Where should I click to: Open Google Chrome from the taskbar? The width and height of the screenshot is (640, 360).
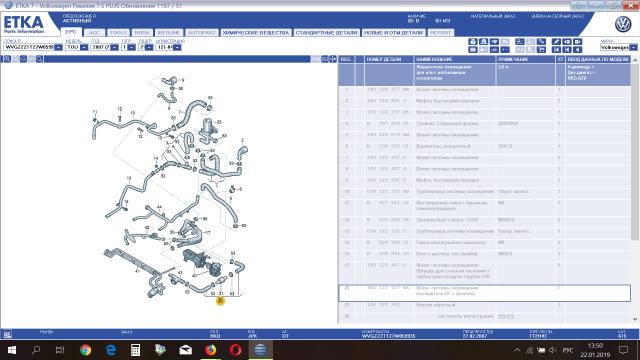(85, 350)
